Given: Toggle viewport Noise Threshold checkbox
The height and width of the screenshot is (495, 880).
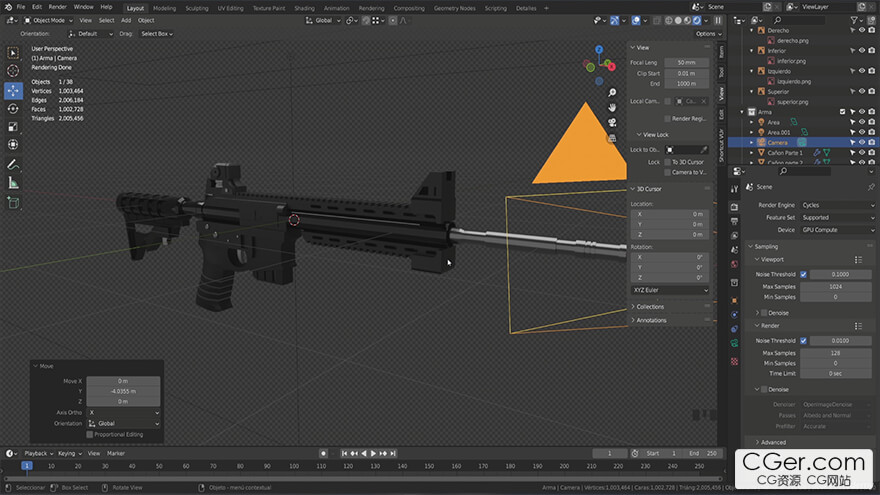Looking at the screenshot, I should [x=804, y=274].
